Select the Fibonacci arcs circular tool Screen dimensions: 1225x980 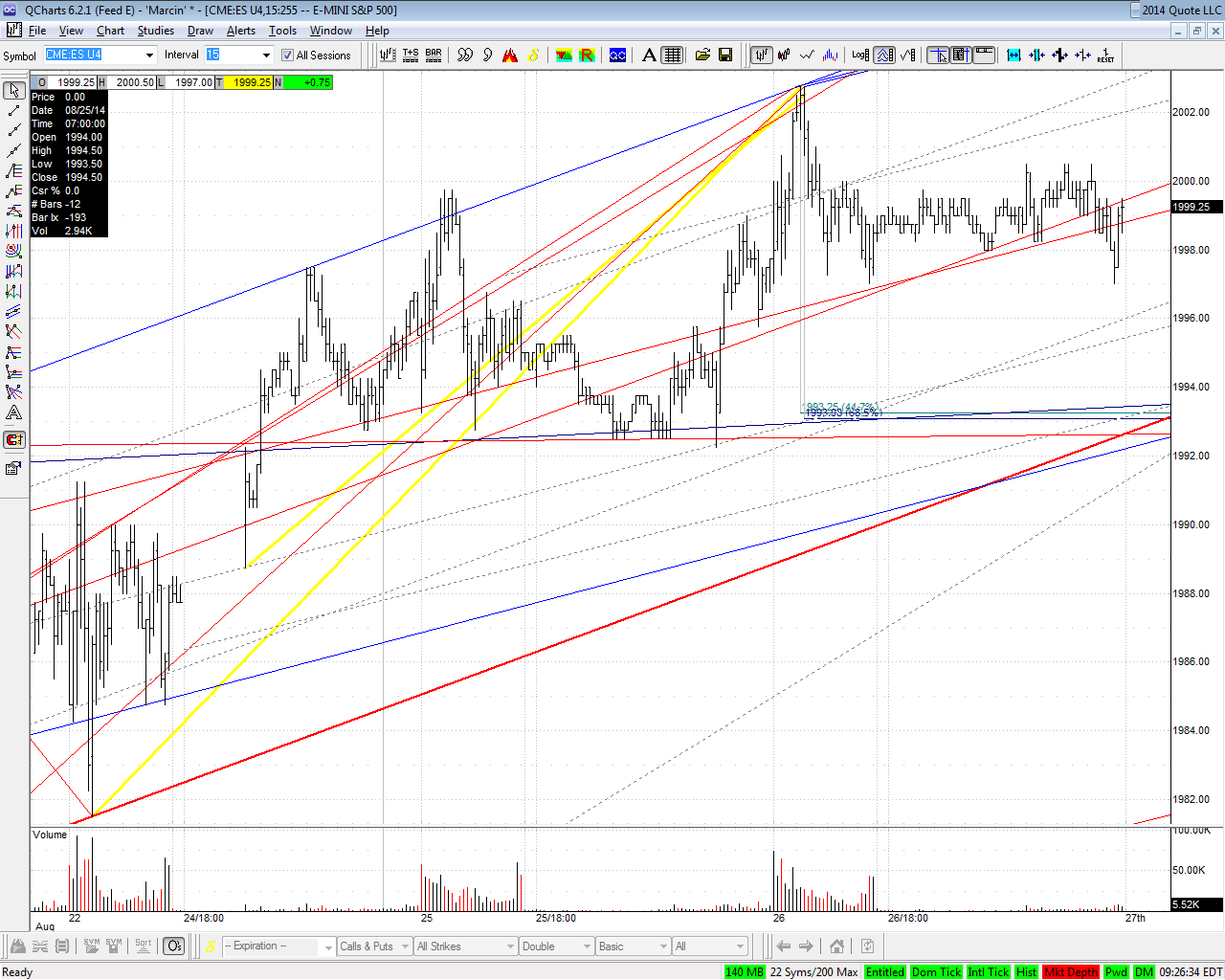click(x=13, y=251)
